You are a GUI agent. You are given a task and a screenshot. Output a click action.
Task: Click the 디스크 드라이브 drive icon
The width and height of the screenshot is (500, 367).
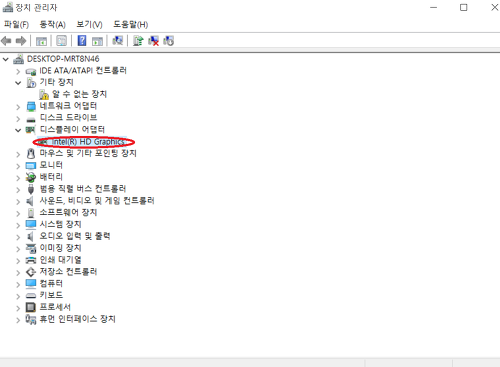[31, 119]
